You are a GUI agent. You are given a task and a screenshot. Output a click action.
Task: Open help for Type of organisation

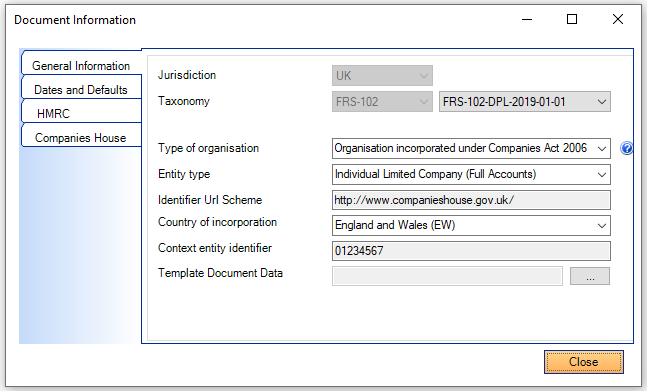[x=626, y=148]
